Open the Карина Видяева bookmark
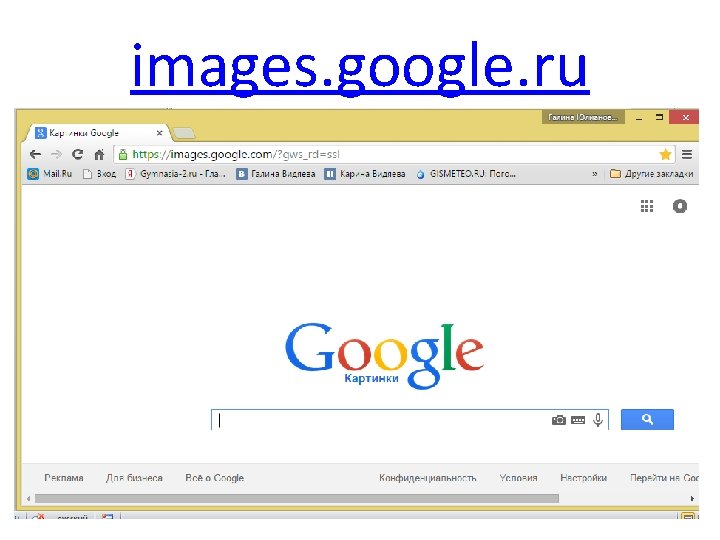The image size is (720, 540). point(365,174)
